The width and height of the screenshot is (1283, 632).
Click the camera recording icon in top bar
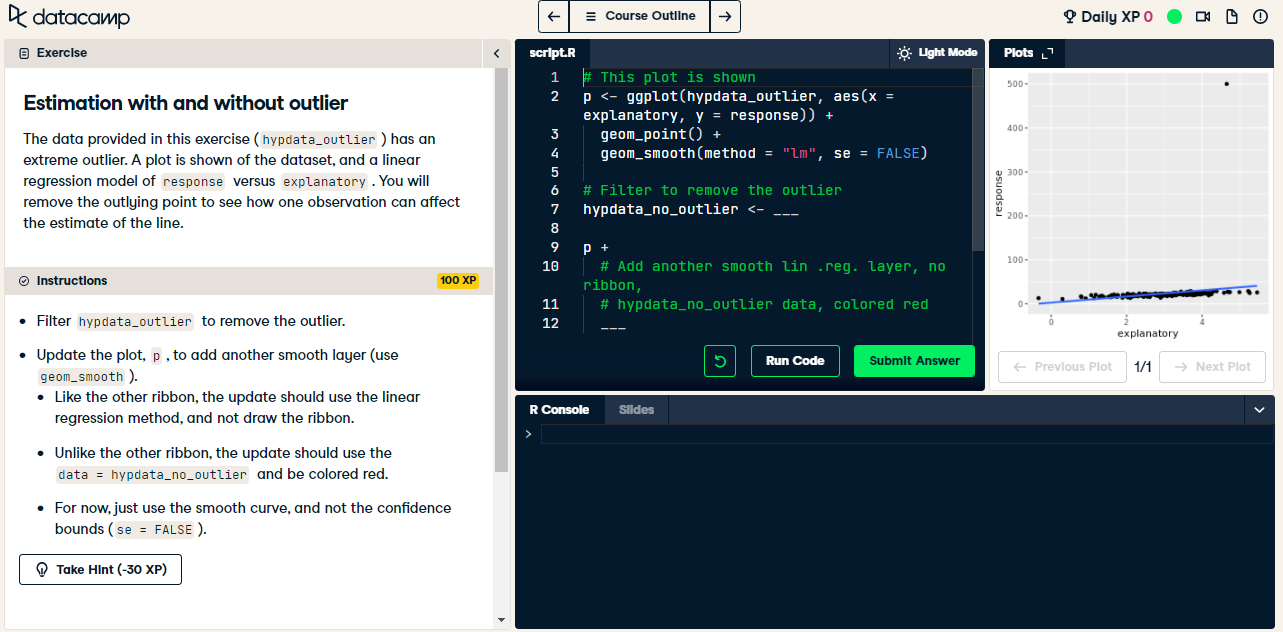point(1203,16)
